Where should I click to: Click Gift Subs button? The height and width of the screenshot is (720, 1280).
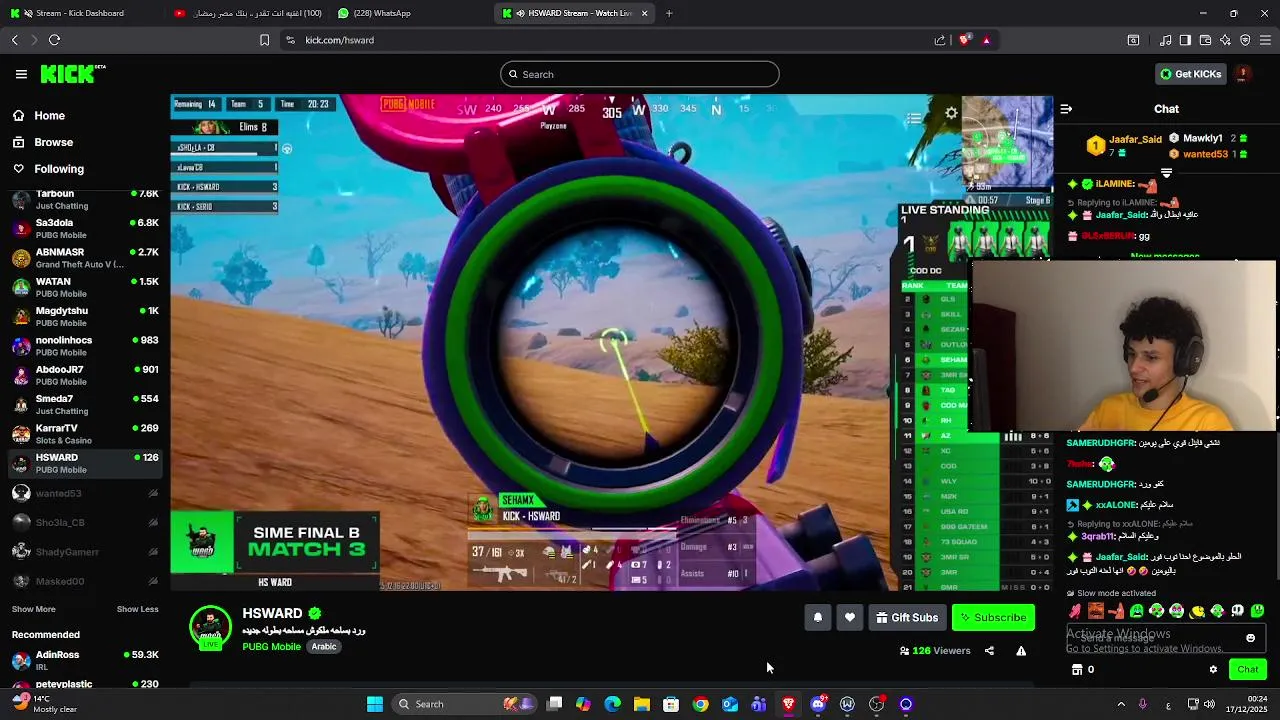pos(907,618)
